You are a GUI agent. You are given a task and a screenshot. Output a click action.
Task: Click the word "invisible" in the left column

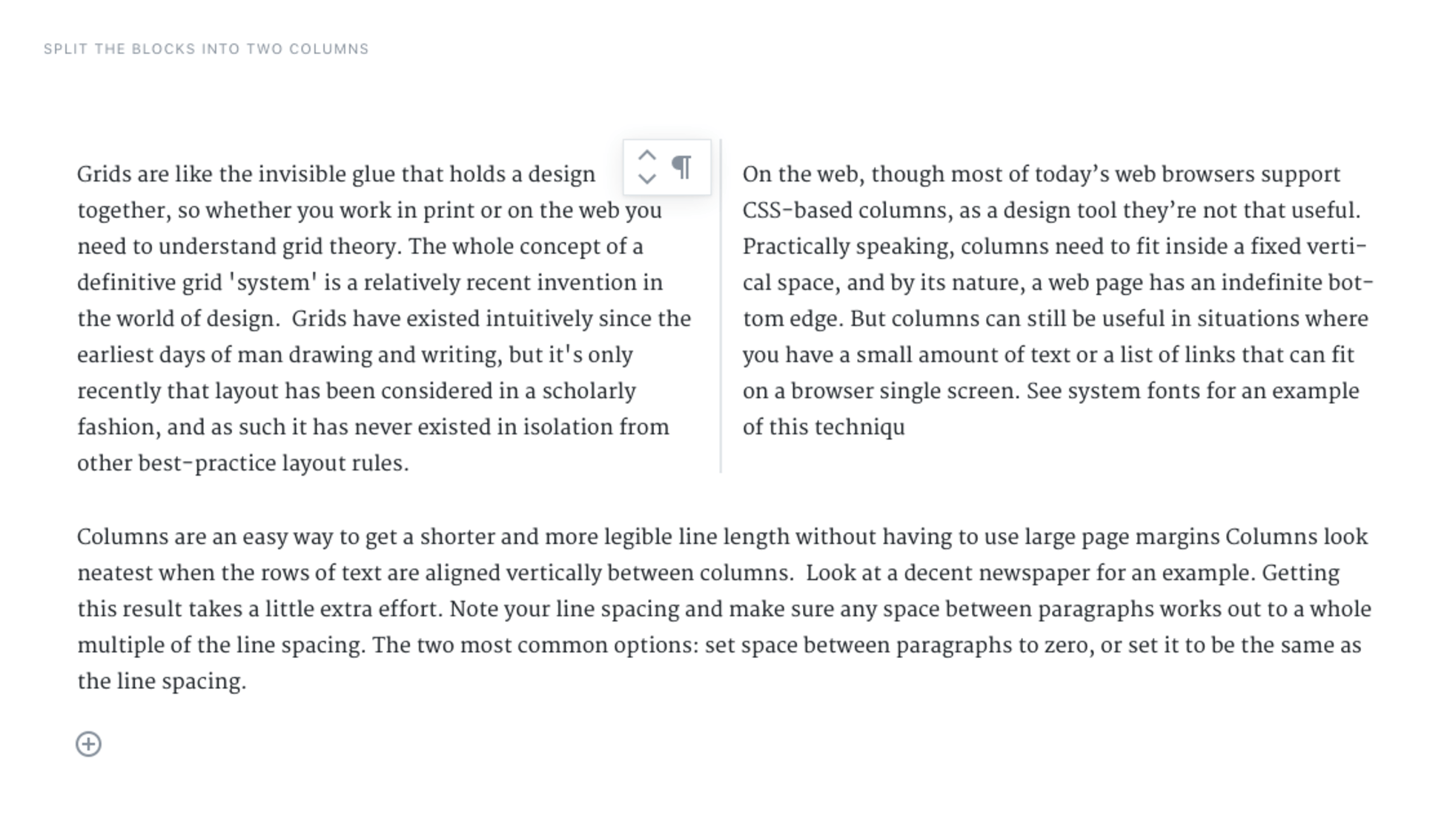(x=302, y=175)
